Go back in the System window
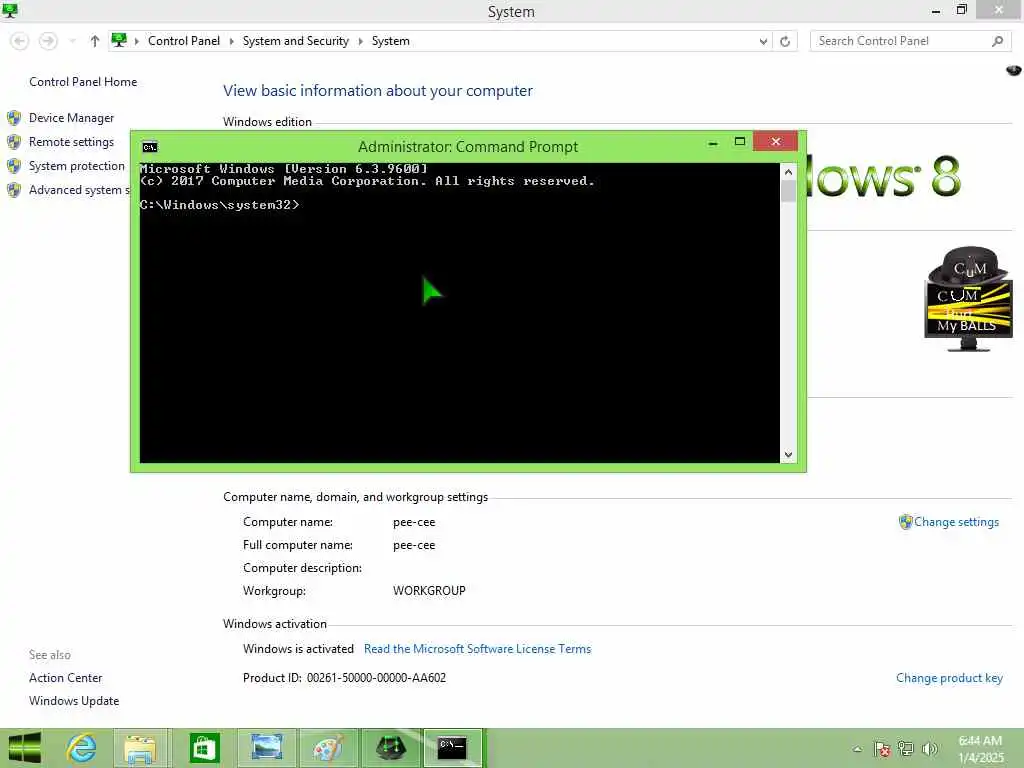The width and height of the screenshot is (1024, 768). (x=20, y=41)
